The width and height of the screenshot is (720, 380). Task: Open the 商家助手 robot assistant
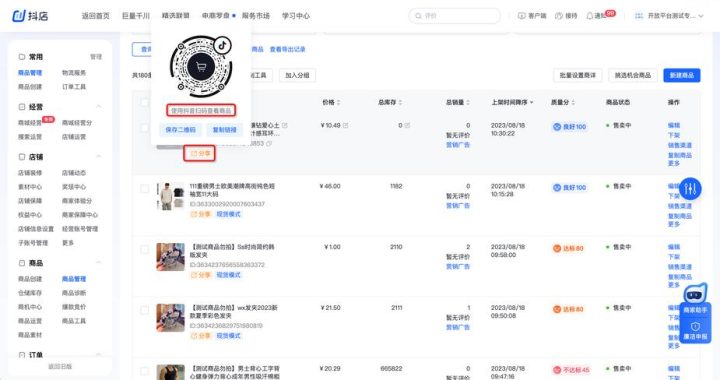coord(695,299)
